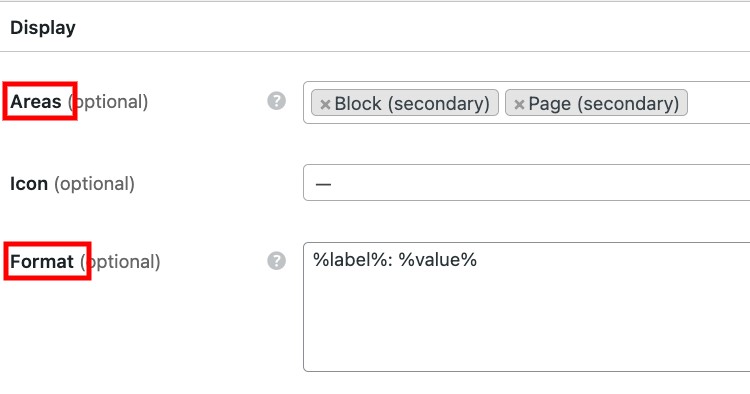Focus the Format text area
Image resolution: width=750 pixels, height=394 pixels.
point(527,307)
